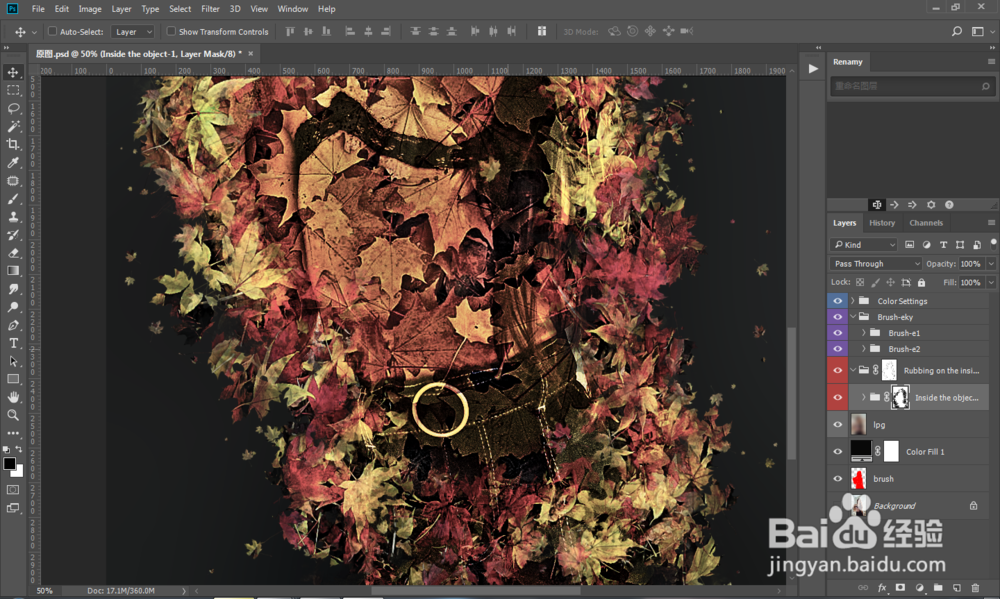
Task: Select the Brush tool
Action: (x=13, y=199)
